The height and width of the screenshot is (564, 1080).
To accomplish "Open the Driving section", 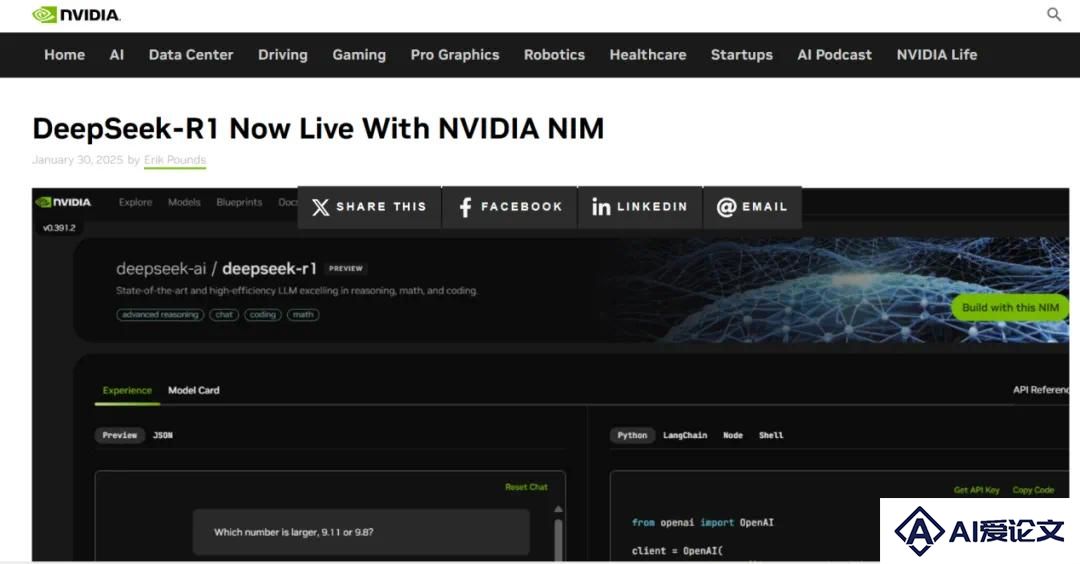I will pos(283,54).
